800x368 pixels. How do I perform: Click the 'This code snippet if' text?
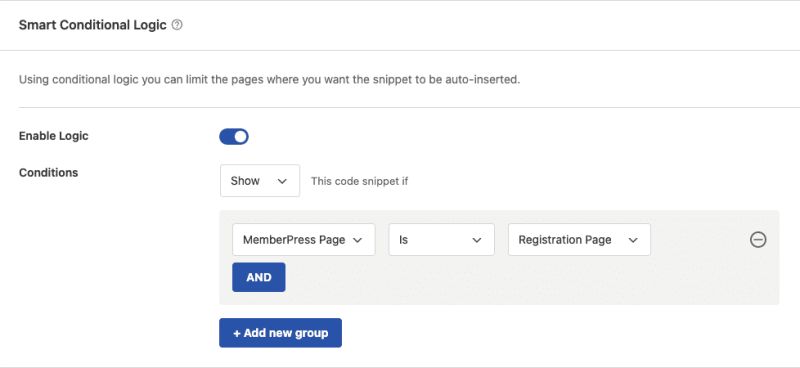point(359,181)
